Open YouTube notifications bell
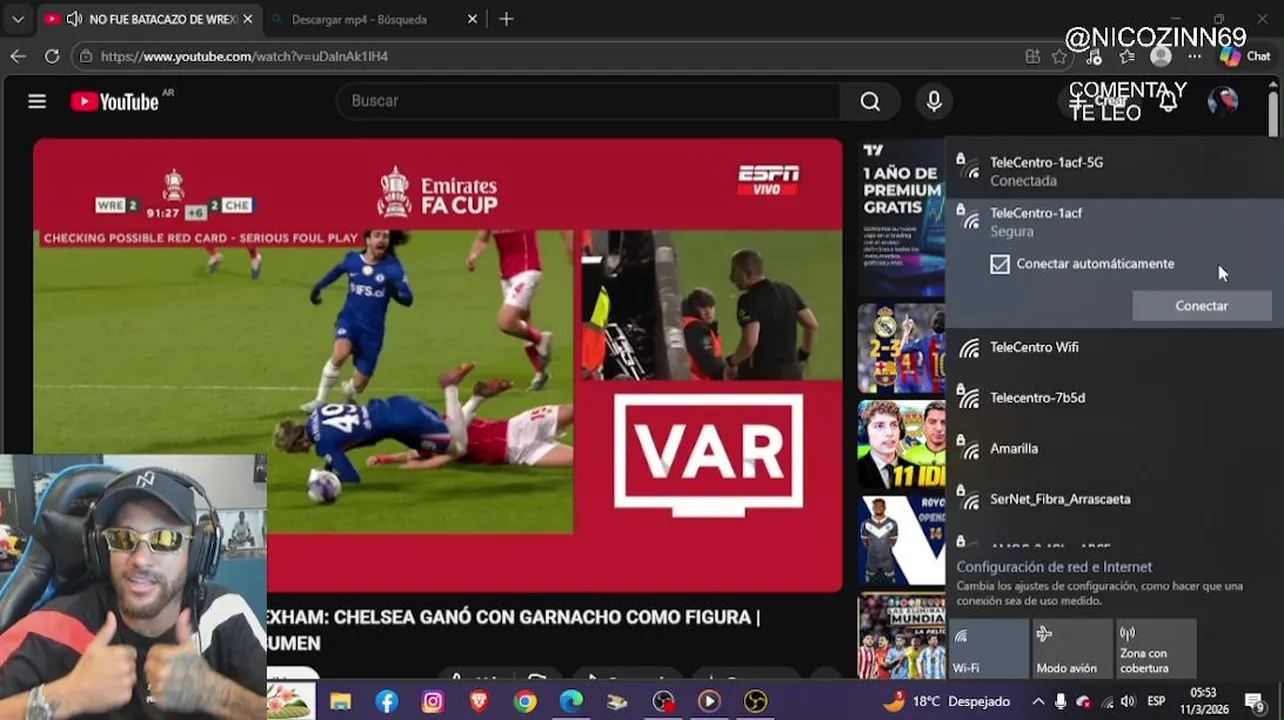Image resolution: width=1284 pixels, height=720 pixels. [x=1167, y=101]
